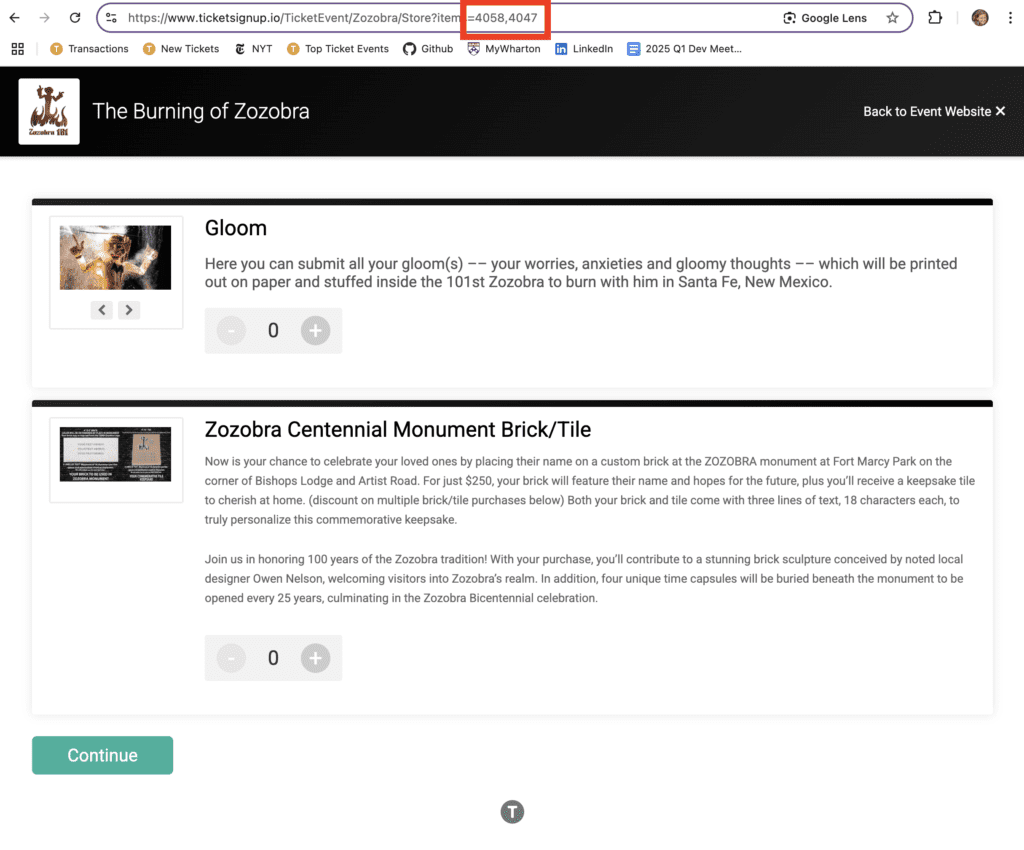Click the browser back arrow
This screenshot has height=850, width=1024.
coord(15,18)
